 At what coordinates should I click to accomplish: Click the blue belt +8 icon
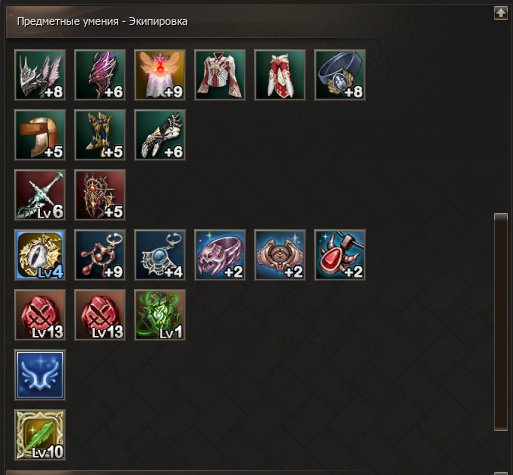340,75
